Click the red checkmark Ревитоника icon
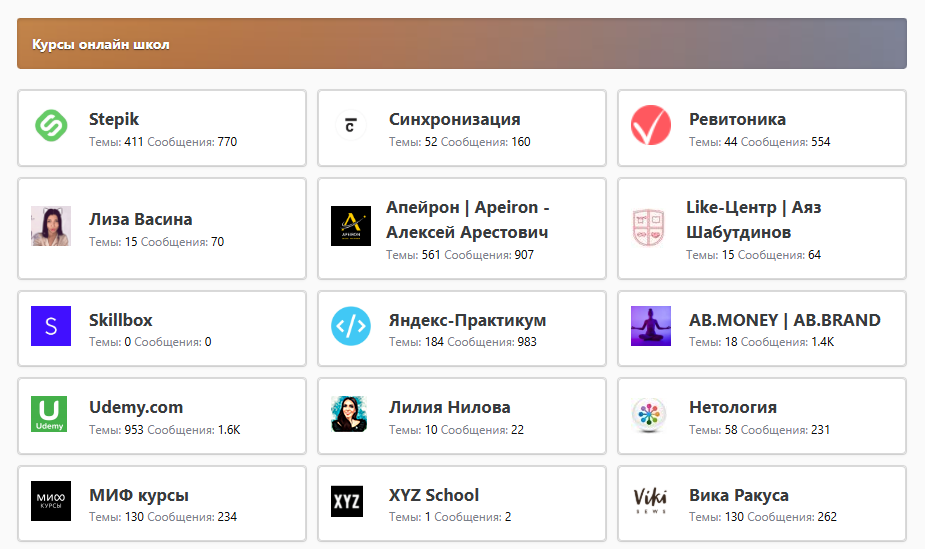 pos(651,126)
